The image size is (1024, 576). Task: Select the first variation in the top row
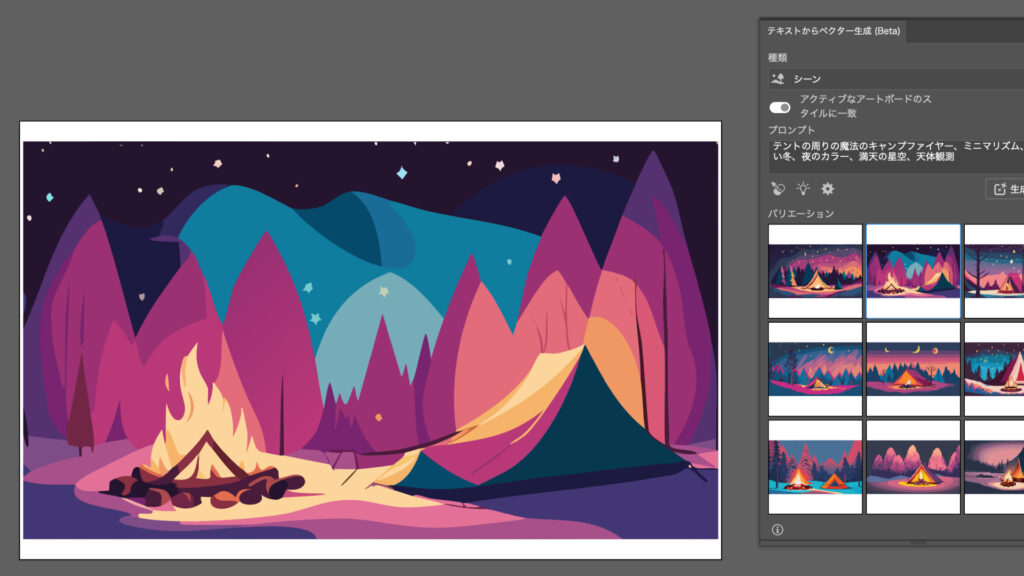815,271
